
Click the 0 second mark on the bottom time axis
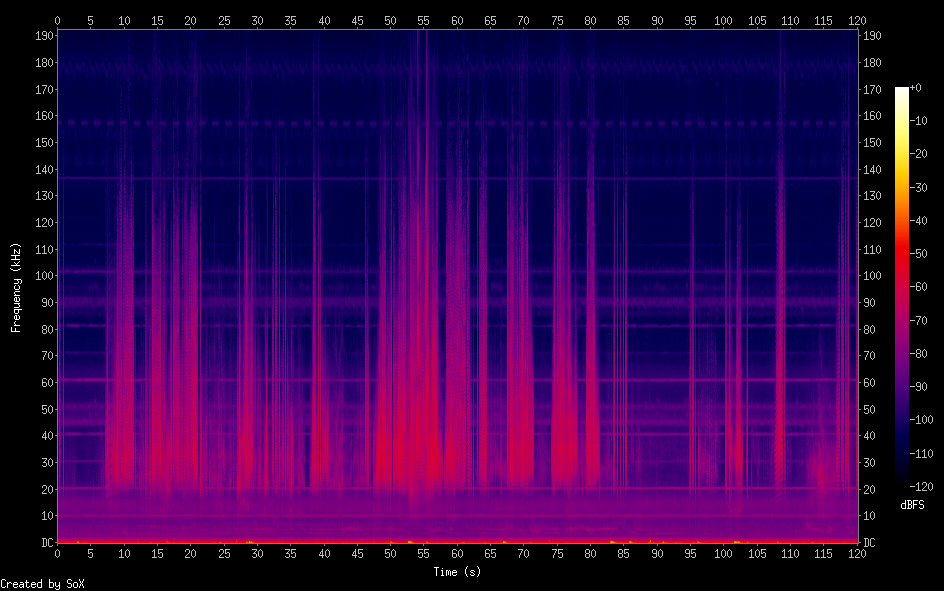[57, 553]
